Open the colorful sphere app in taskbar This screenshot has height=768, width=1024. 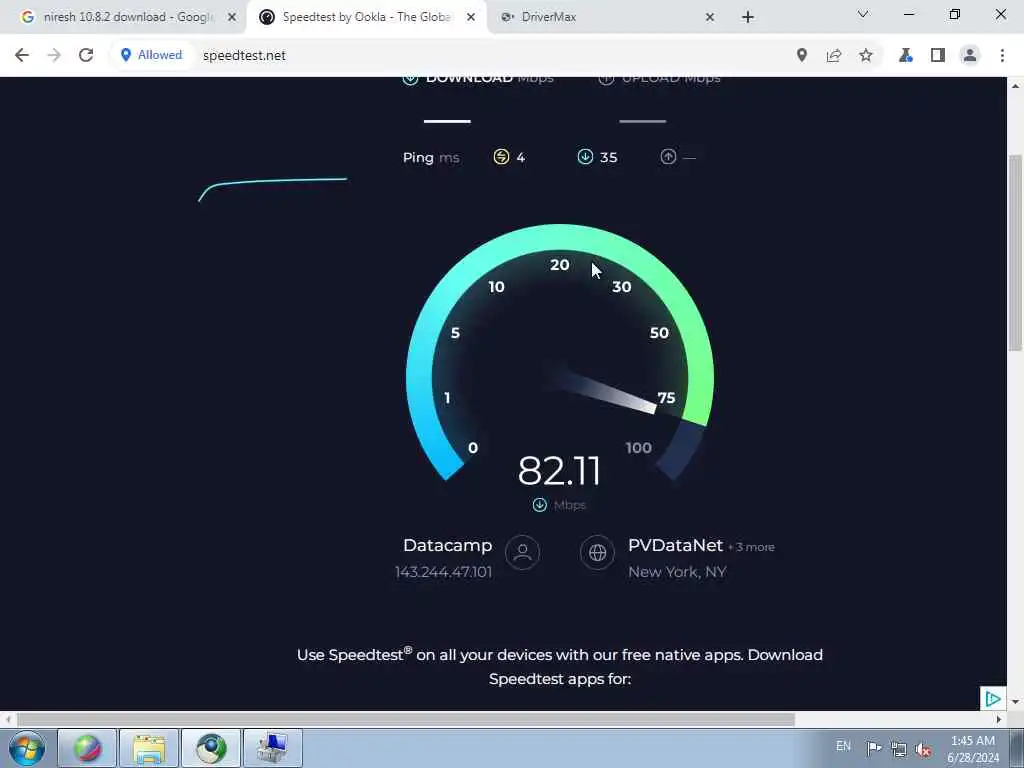click(x=87, y=748)
